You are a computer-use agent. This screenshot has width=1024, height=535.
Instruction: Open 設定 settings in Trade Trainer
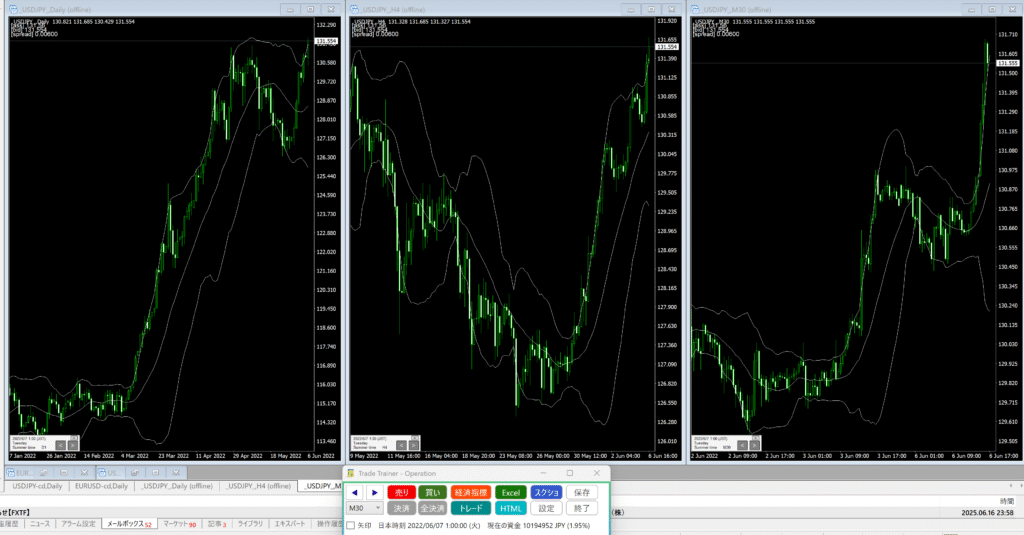point(546,508)
